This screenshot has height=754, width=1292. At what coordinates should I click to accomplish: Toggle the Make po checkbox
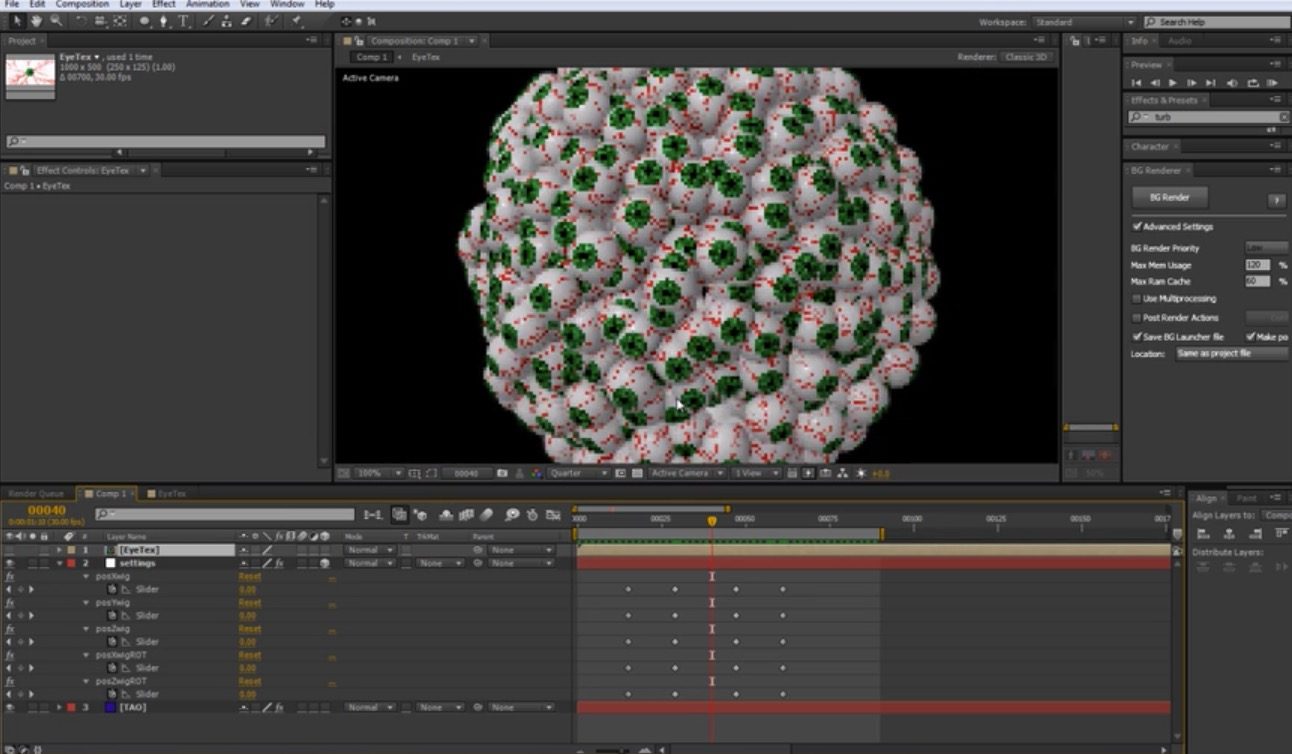[1251, 337]
